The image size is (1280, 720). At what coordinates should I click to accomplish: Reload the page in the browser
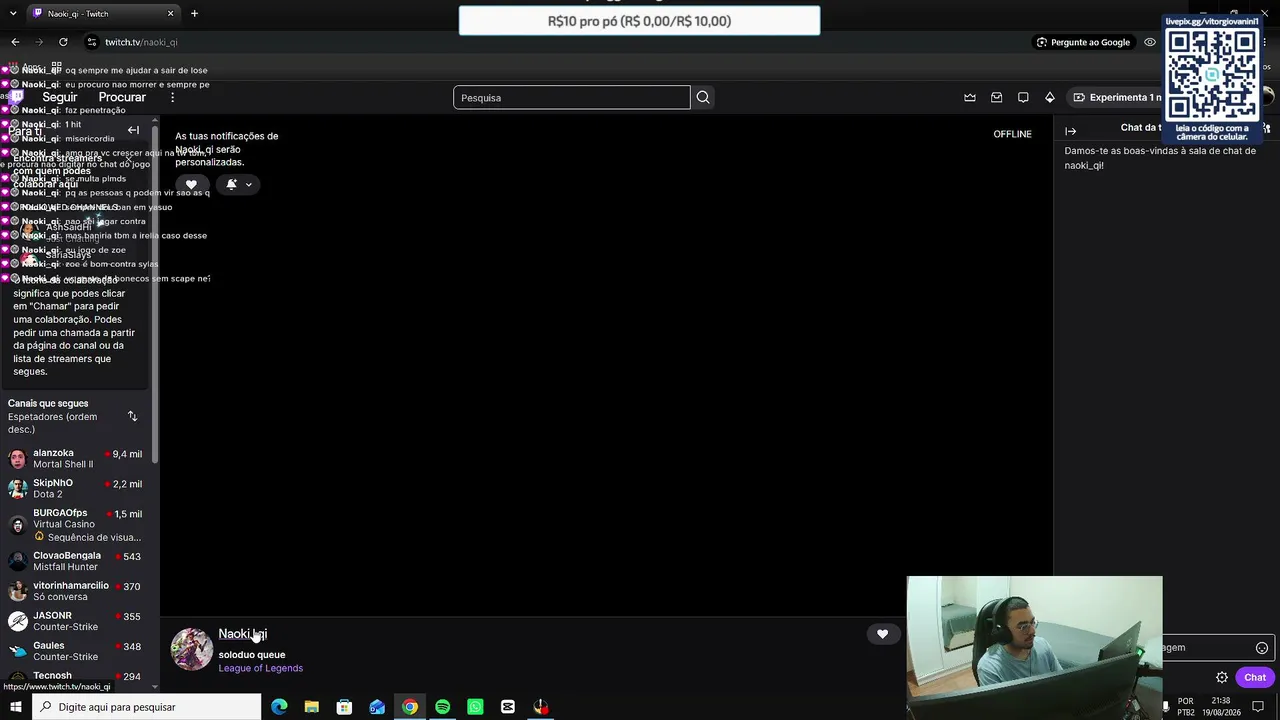(63, 42)
